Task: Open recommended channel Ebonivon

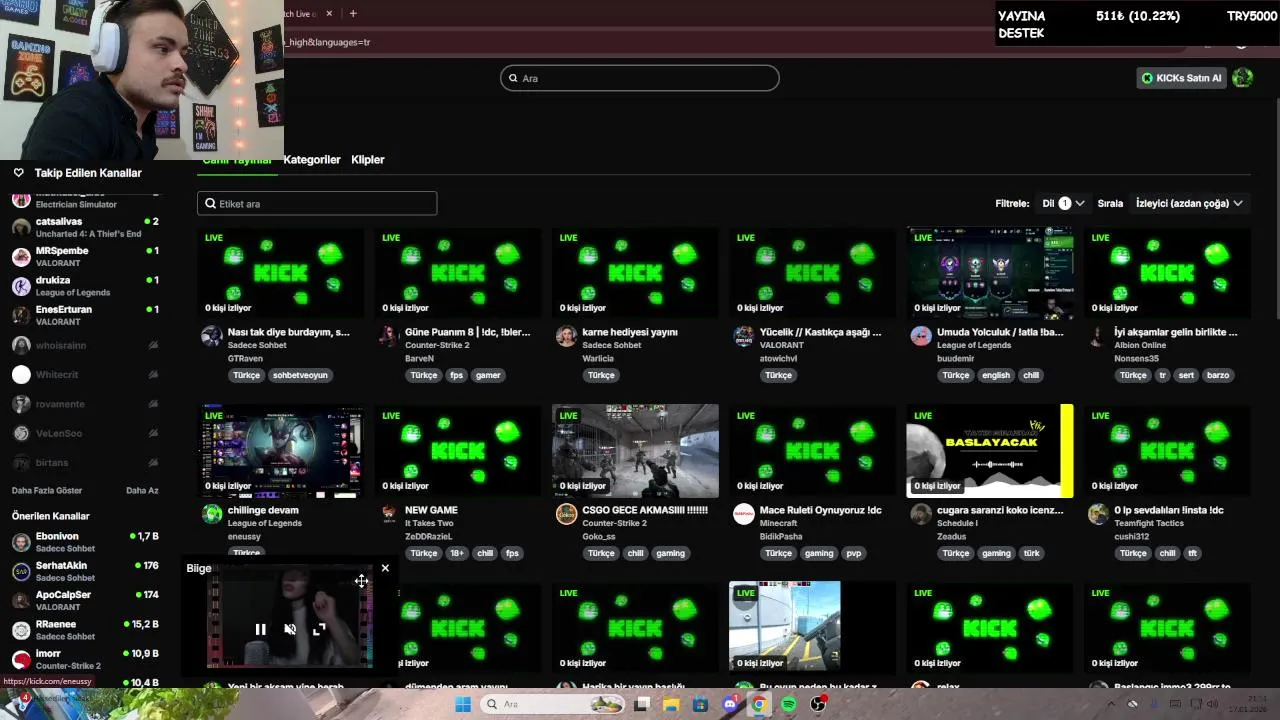Action: tap(85, 542)
